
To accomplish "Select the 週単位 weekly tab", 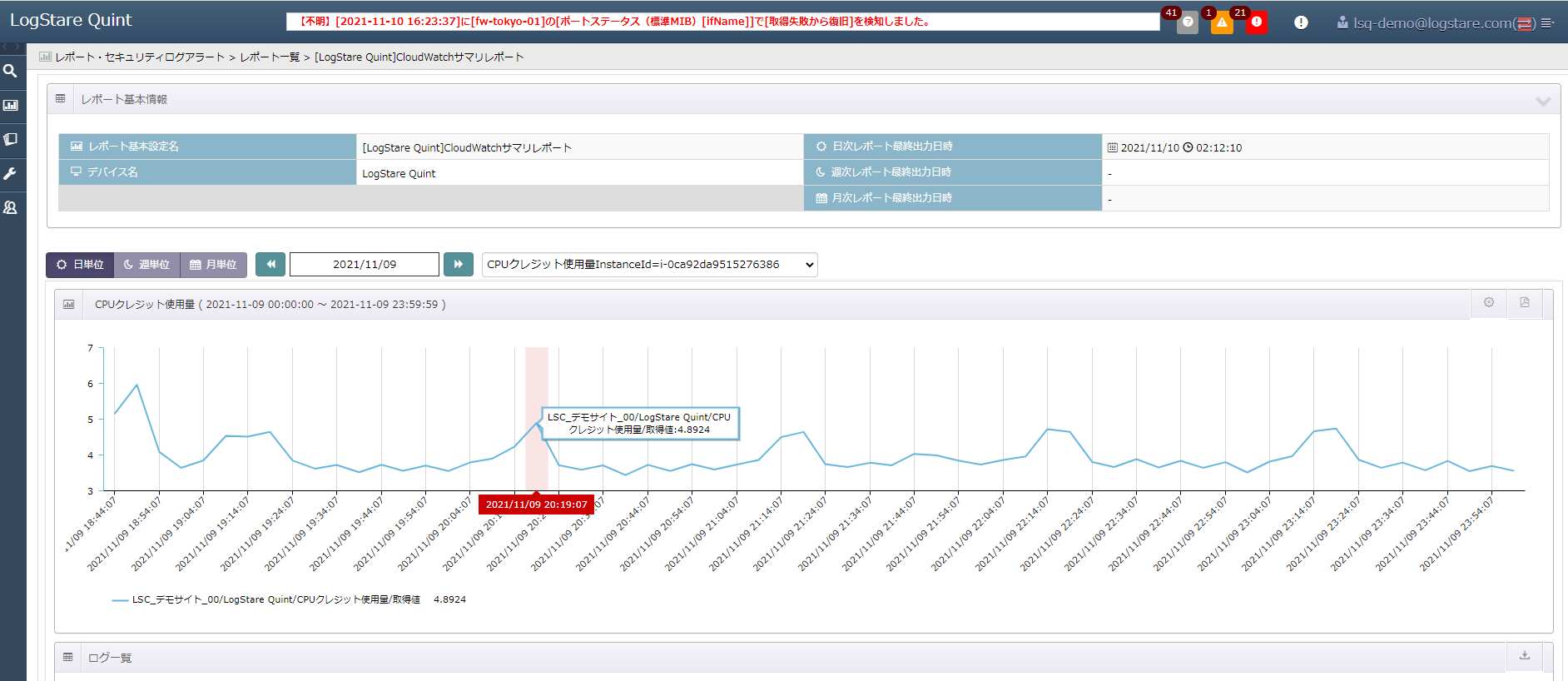I will click(146, 265).
